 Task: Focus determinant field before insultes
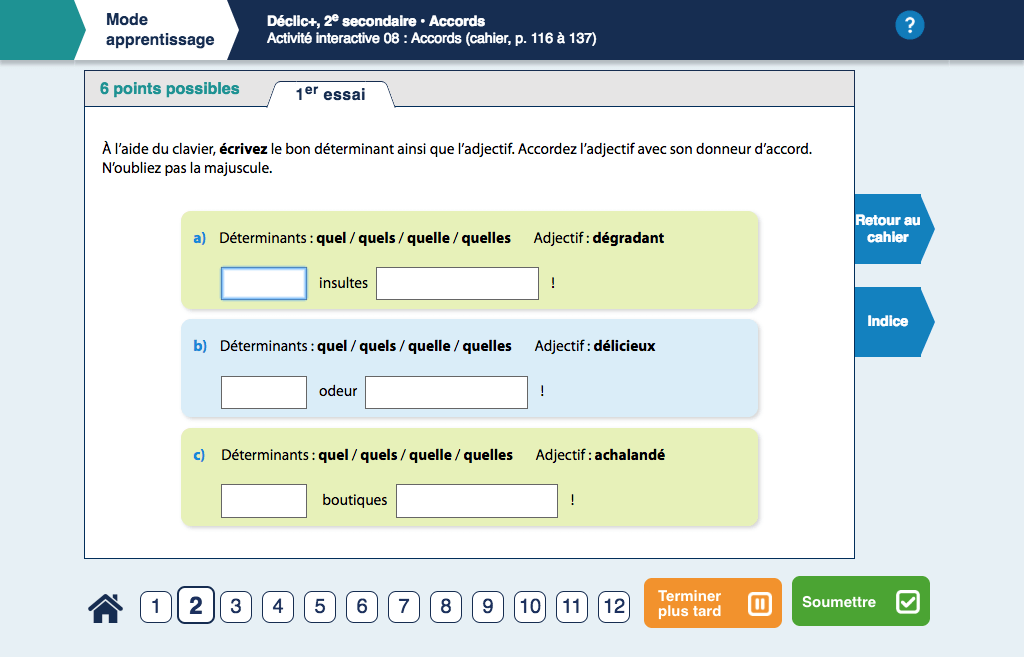[x=264, y=283]
